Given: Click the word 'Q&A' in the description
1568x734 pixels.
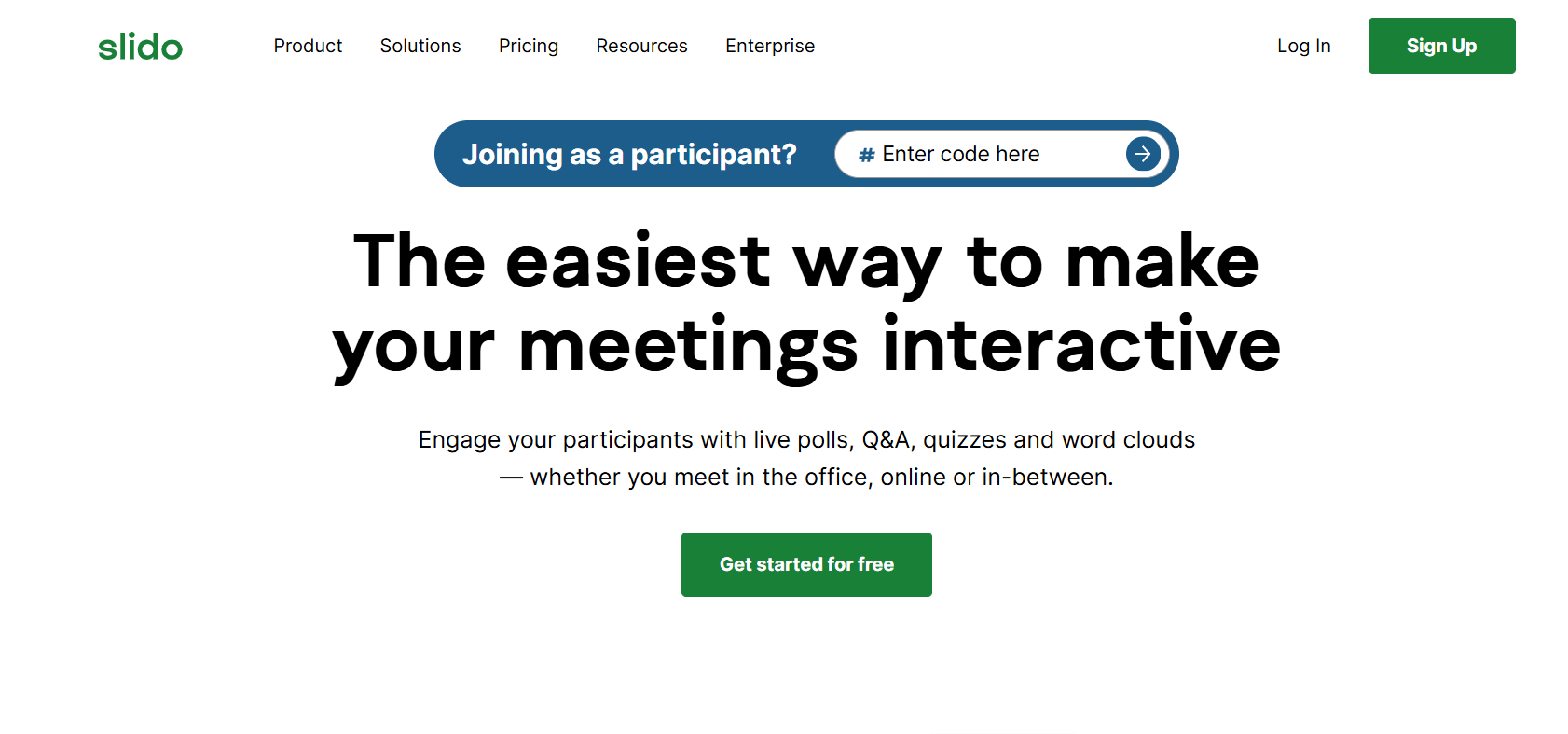Looking at the screenshot, I should pyautogui.click(x=888, y=439).
